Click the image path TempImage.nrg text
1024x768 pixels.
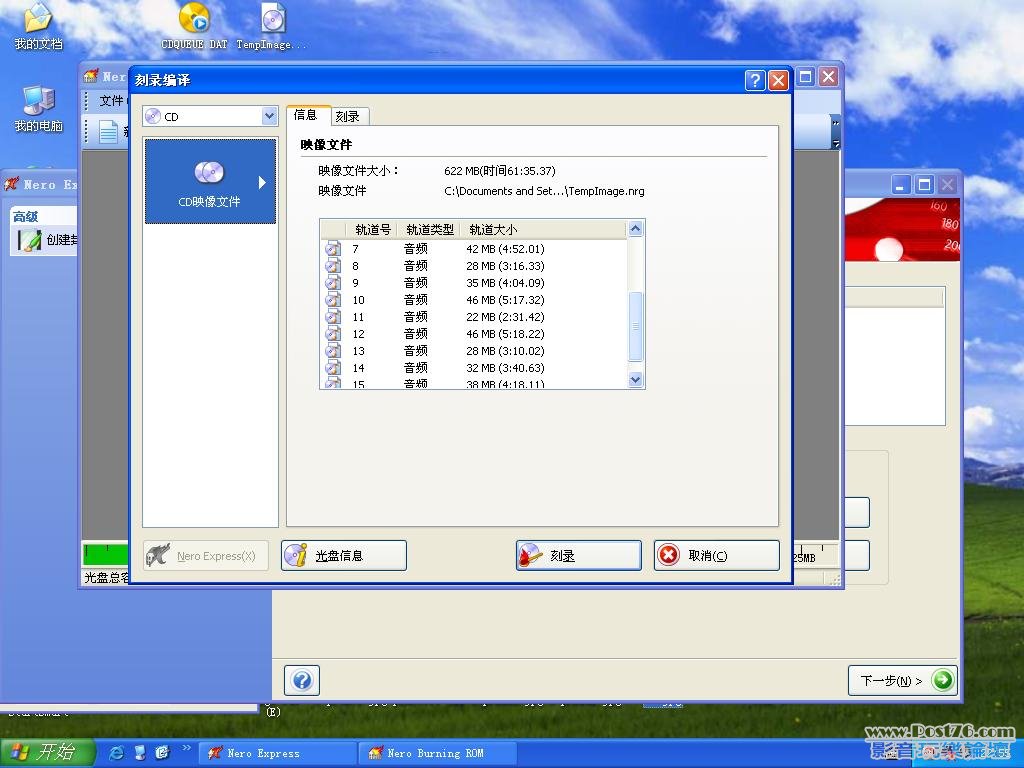click(544, 191)
